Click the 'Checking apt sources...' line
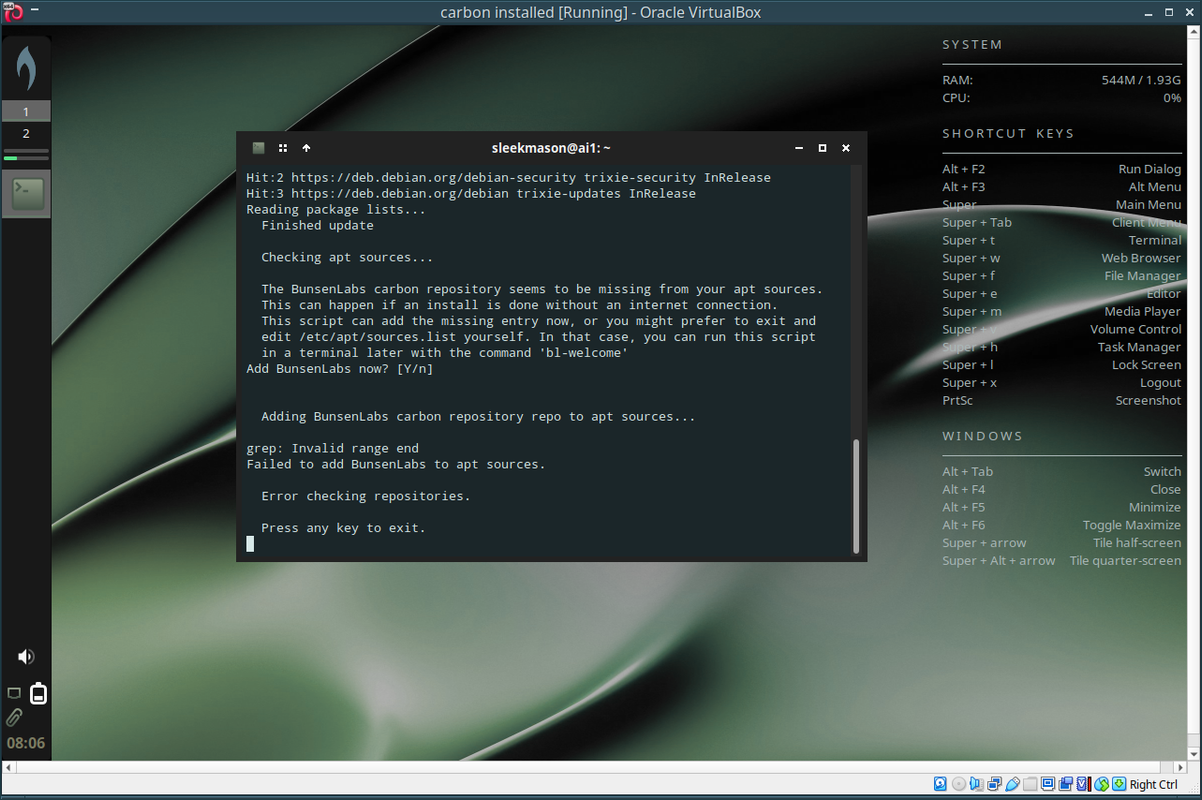The width and height of the screenshot is (1202, 800). [x=347, y=257]
